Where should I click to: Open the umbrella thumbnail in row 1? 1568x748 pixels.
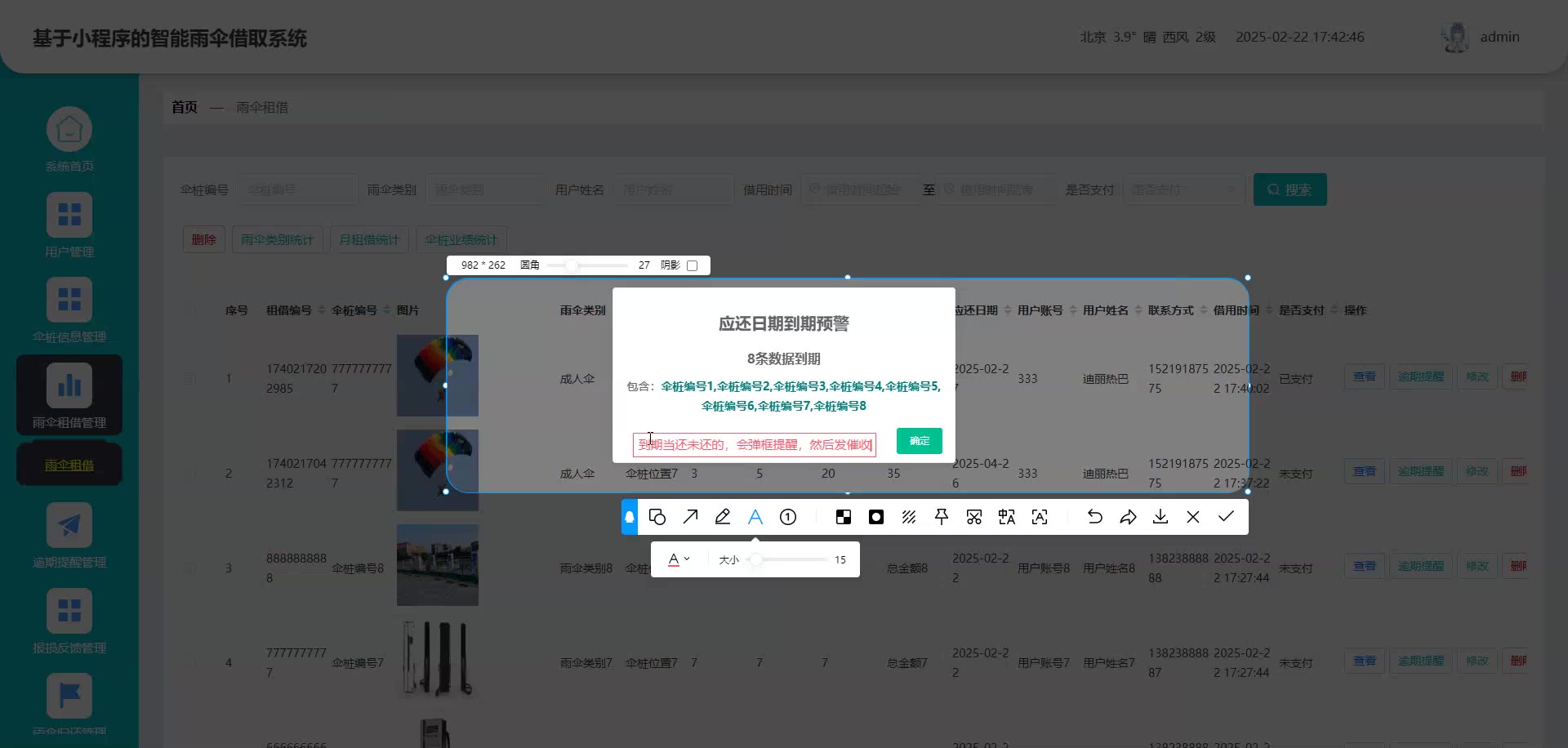coord(438,376)
